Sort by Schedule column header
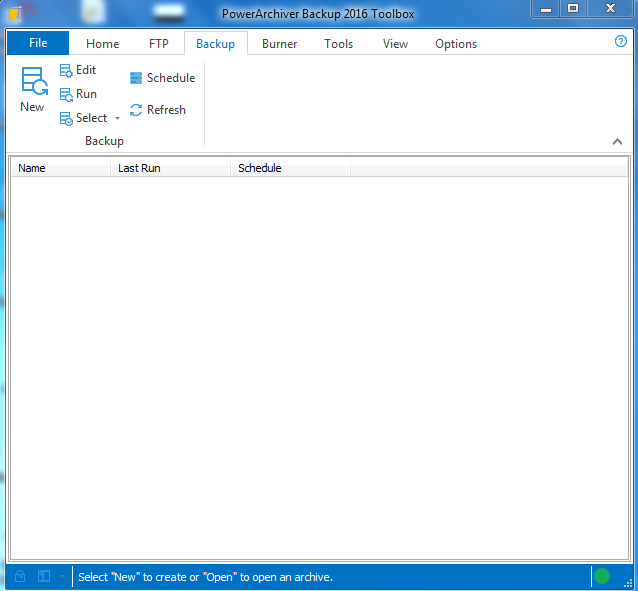 [x=290, y=168]
